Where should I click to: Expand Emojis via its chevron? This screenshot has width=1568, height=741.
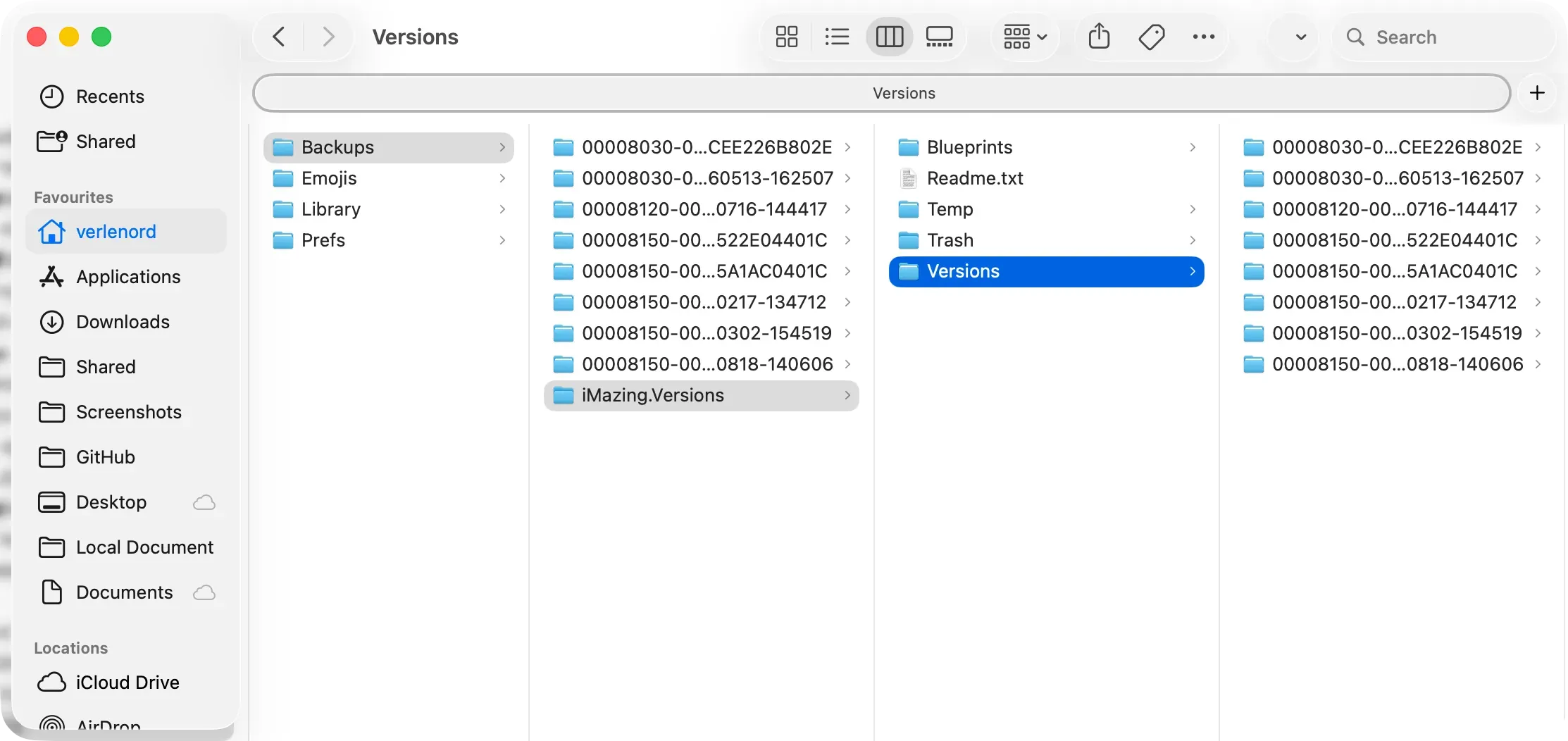502,178
